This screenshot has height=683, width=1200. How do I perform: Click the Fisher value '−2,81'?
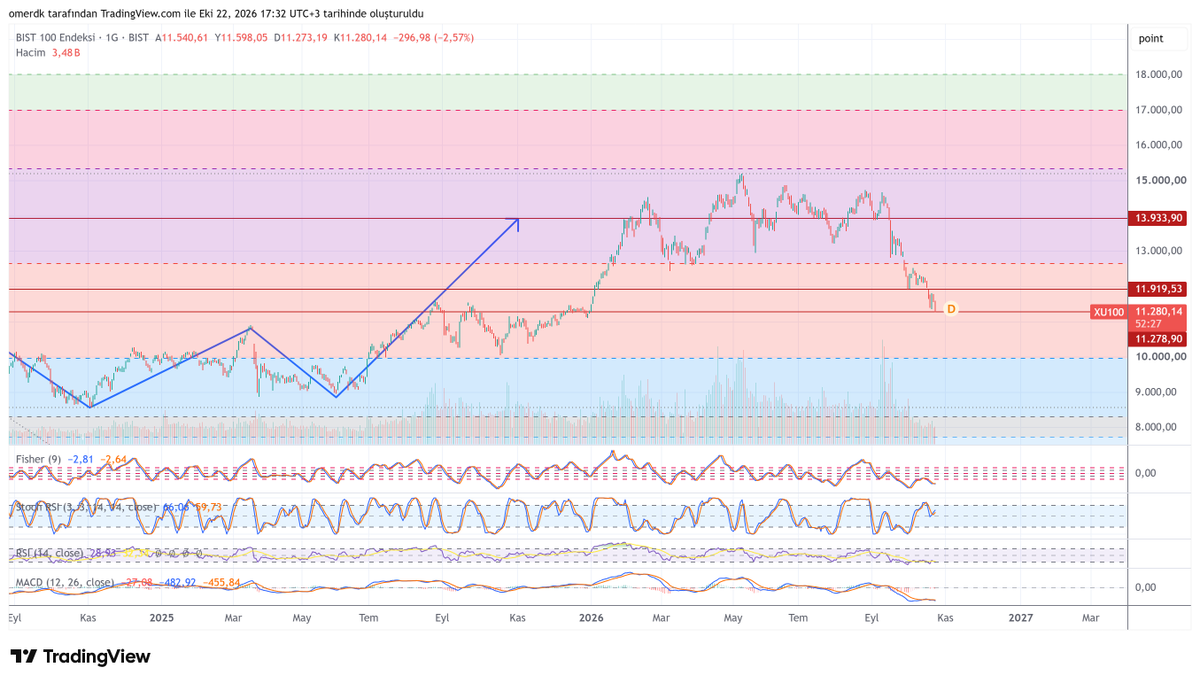tap(83, 459)
